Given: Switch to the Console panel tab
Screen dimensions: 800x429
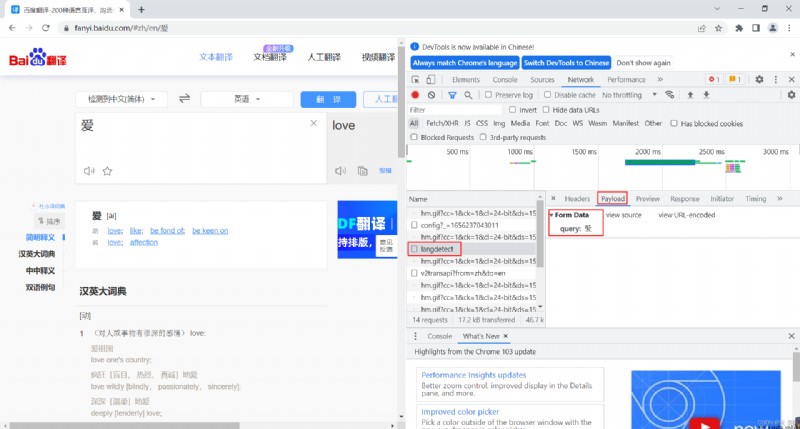Looking at the screenshot, I should pos(505,80).
